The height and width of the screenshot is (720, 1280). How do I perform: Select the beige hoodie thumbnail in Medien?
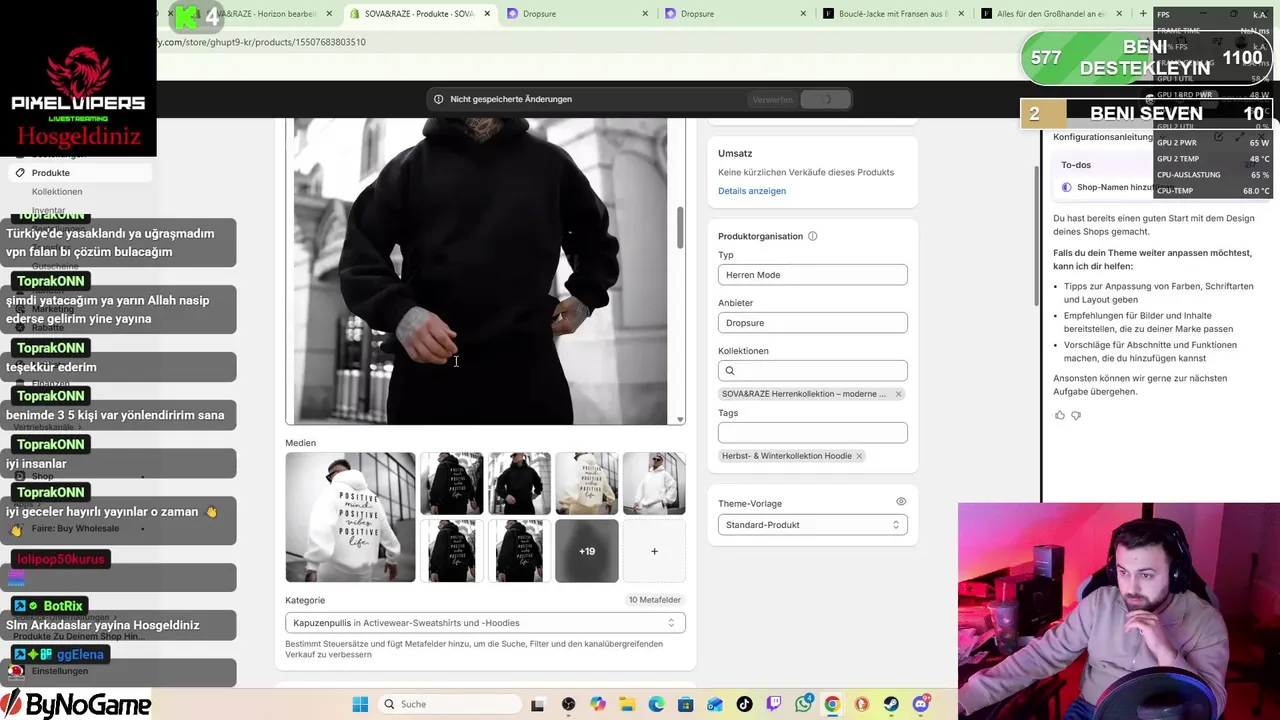click(x=587, y=483)
